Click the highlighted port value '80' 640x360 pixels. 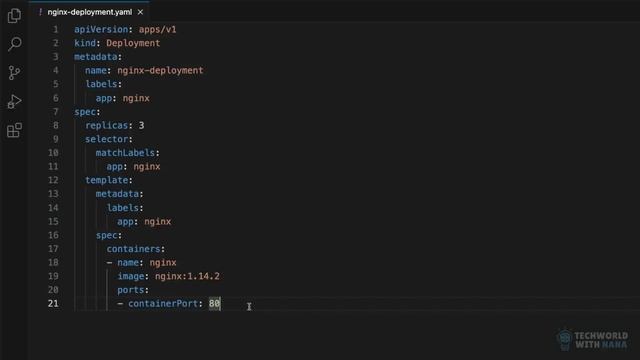(x=214, y=304)
